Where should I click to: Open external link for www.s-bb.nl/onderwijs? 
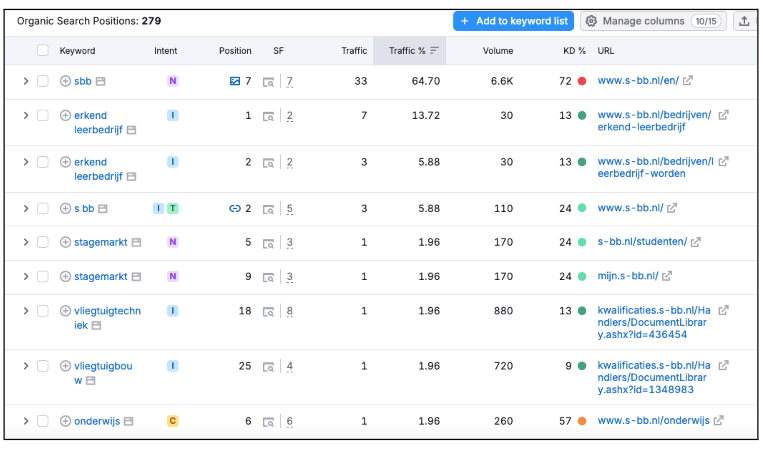click(718, 421)
